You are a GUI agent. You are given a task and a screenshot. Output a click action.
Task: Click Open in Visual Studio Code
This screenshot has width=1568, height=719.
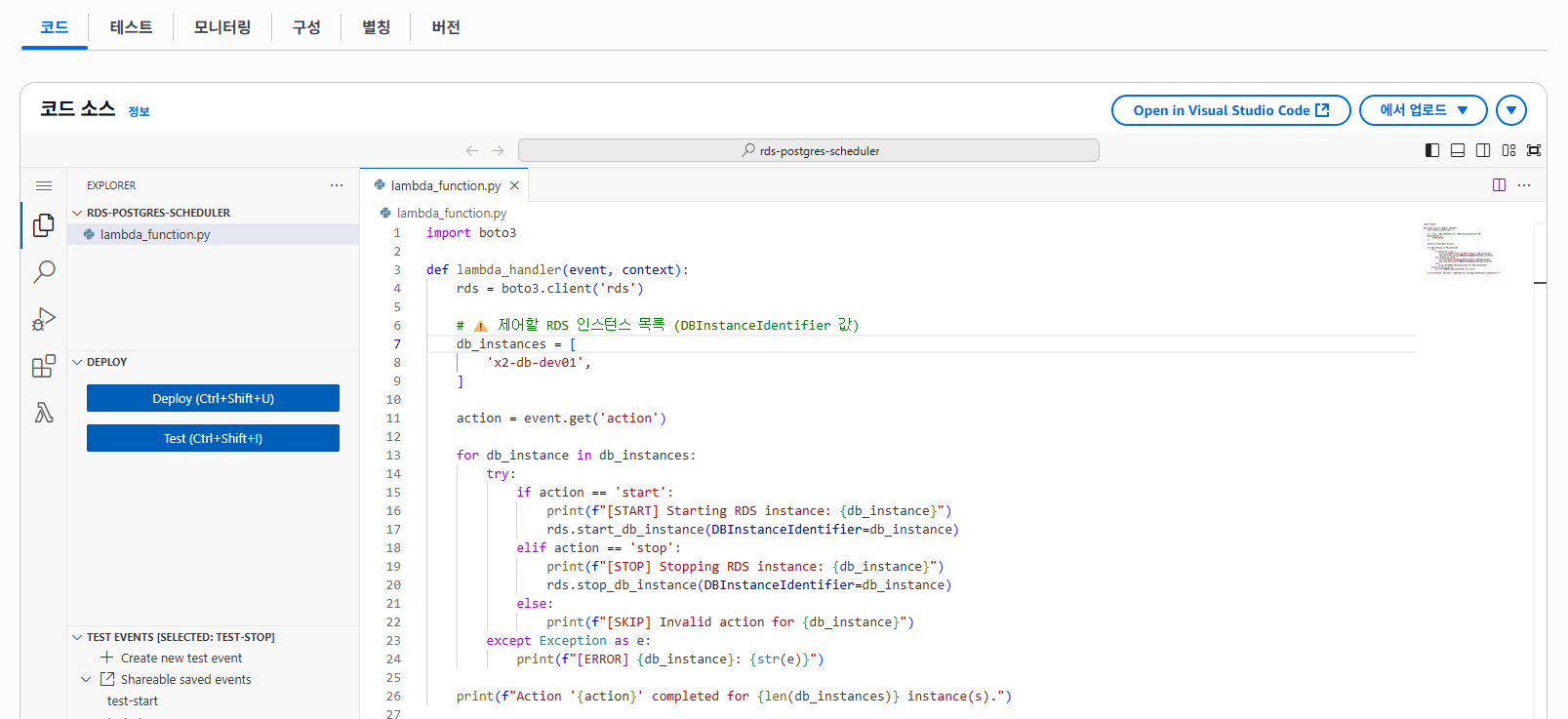(1230, 110)
